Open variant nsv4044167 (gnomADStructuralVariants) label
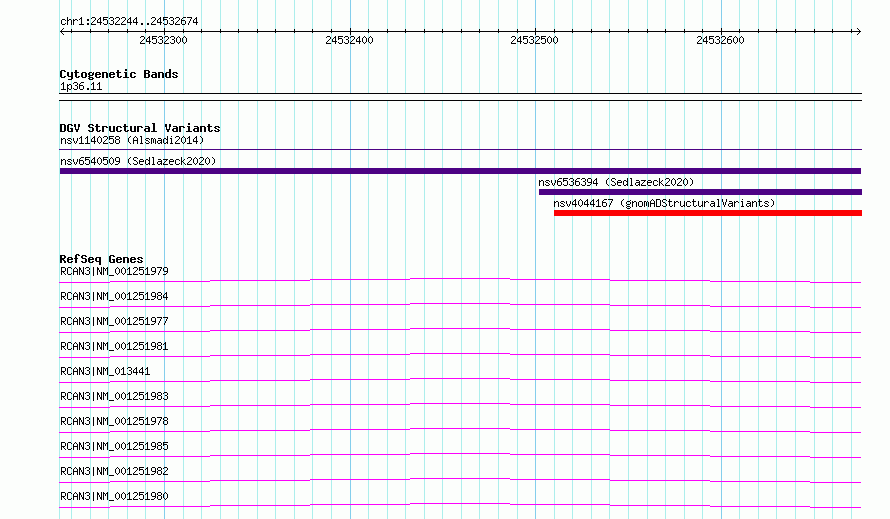 pyautogui.click(x=664, y=203)
